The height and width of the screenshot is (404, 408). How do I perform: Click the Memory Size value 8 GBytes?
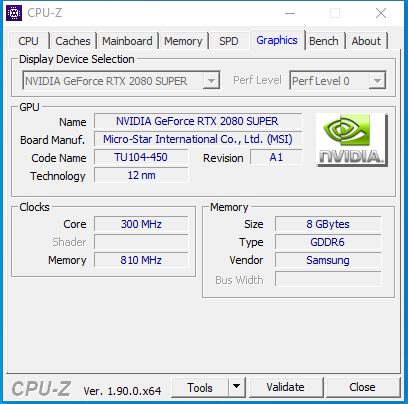pos(328,224)
